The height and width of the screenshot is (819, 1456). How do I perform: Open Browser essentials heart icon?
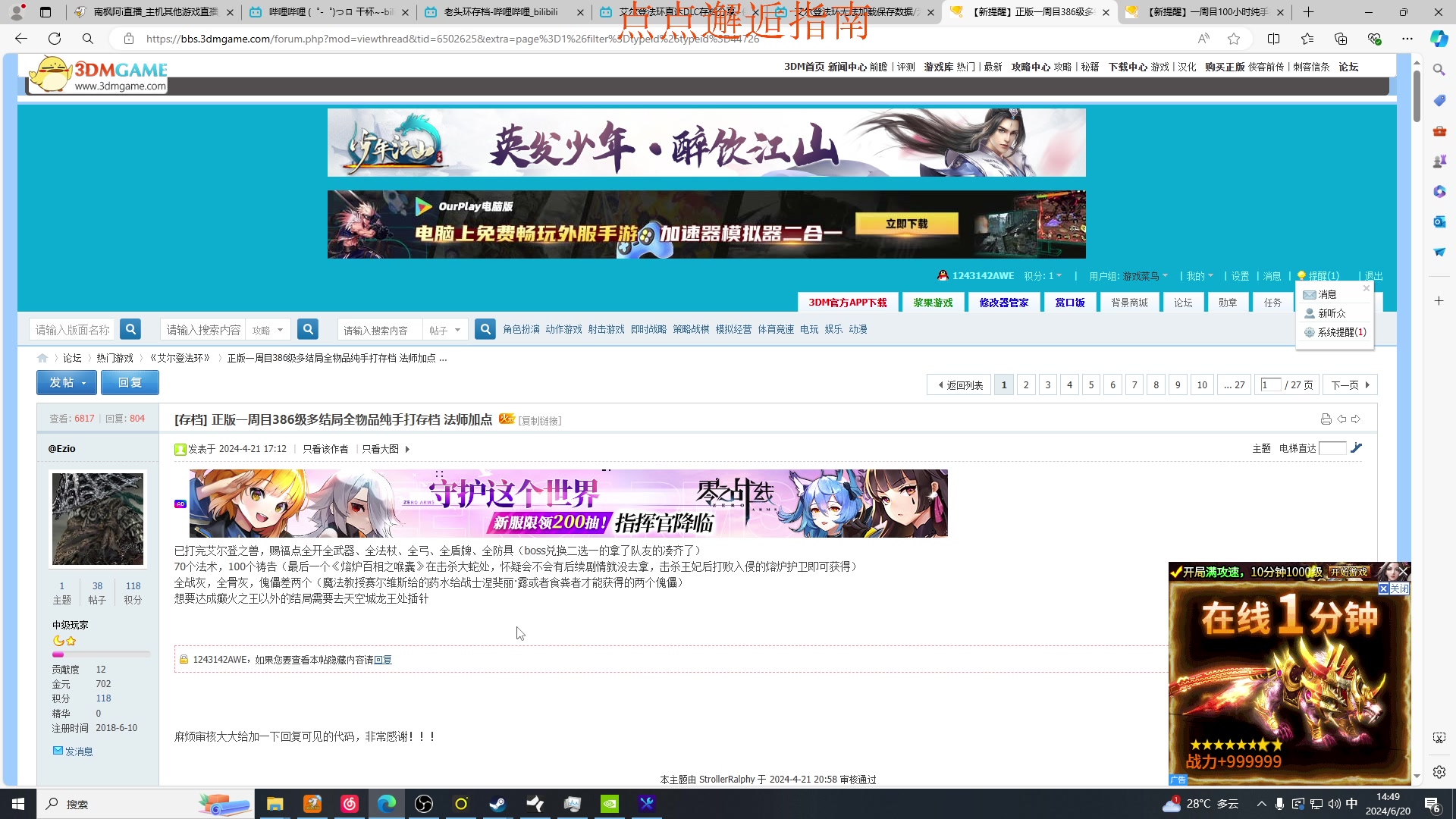pos(1374,39)
